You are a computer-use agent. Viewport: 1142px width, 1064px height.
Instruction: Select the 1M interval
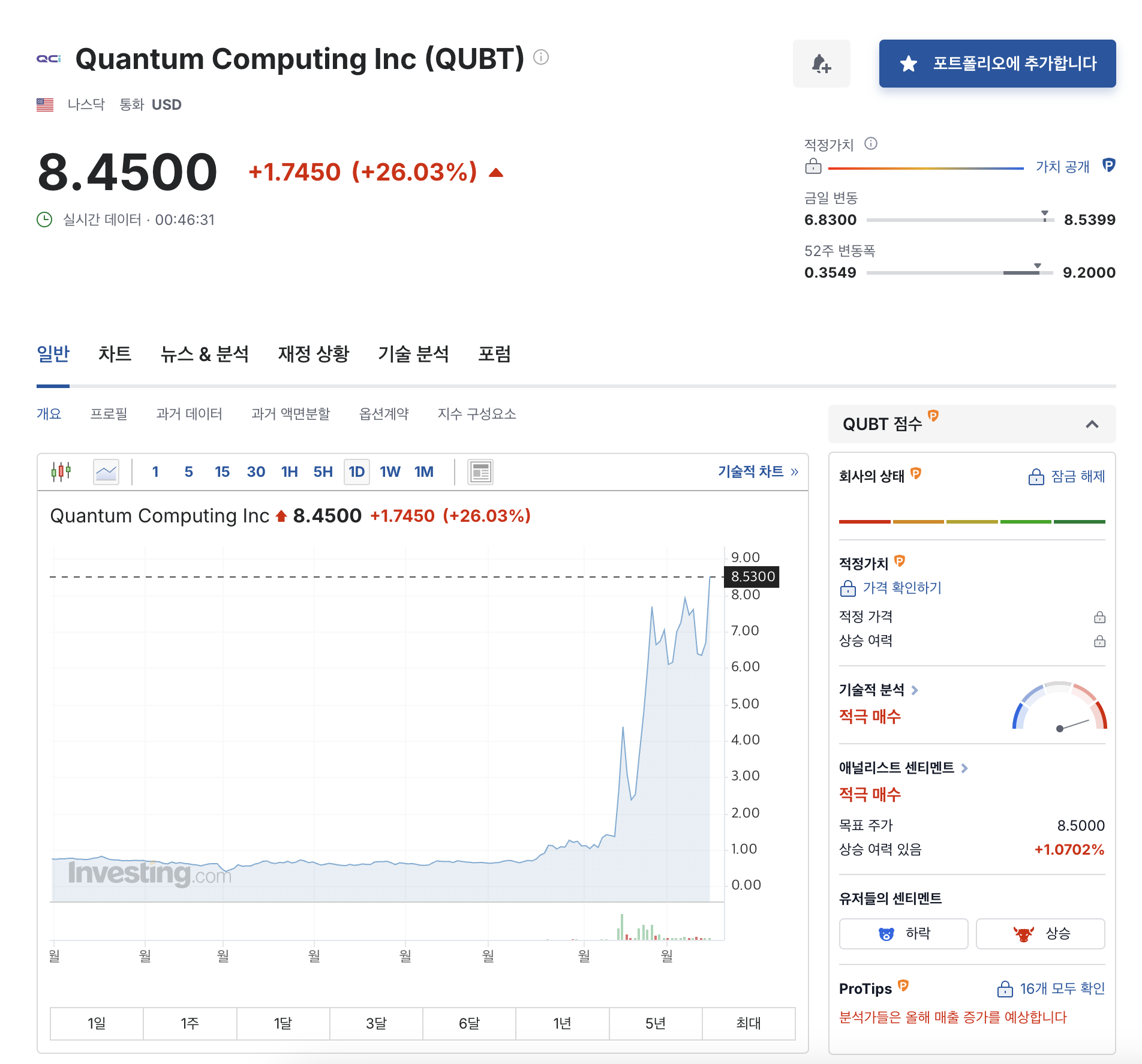pos(424,472)
